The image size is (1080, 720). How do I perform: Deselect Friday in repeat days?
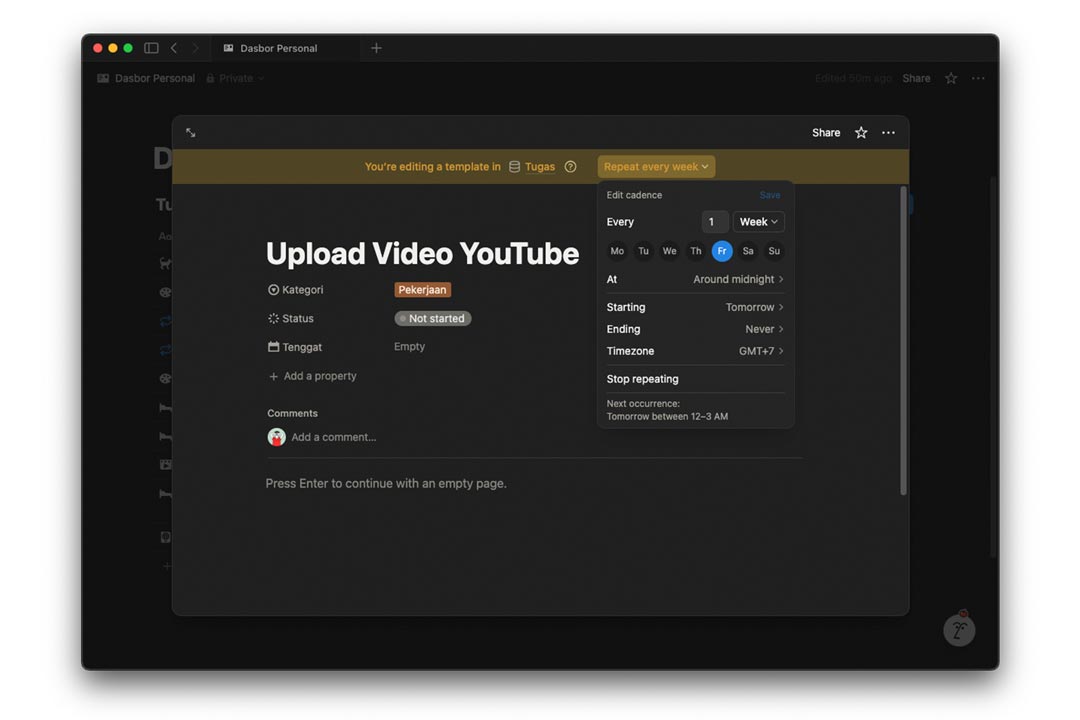pos(721,251)
